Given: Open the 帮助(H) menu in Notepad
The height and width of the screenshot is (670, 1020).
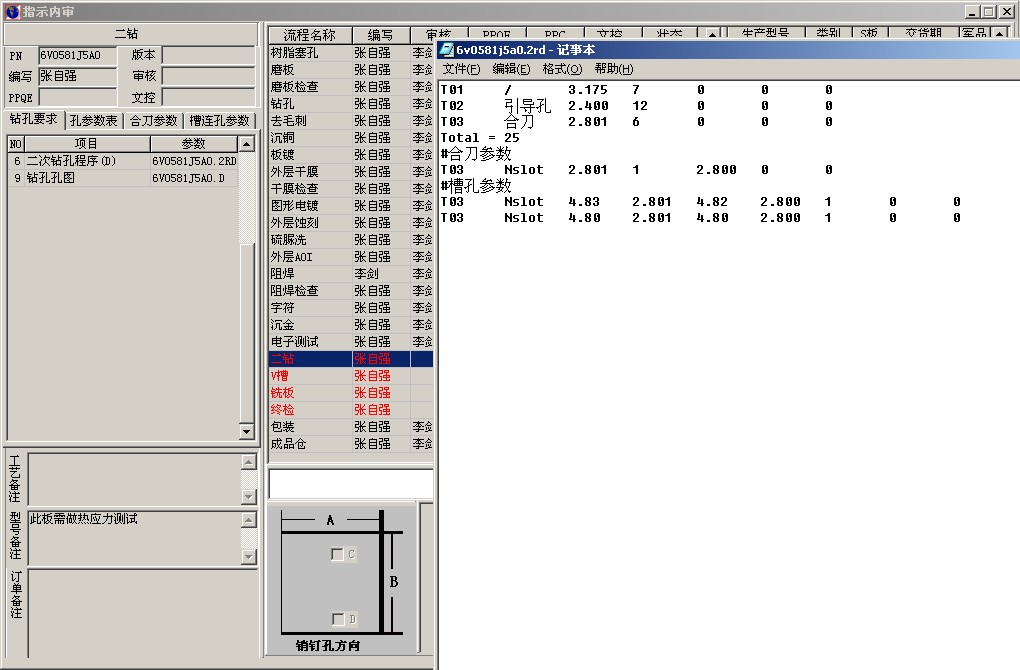Looking at the screenshot, I should (613, 69).
